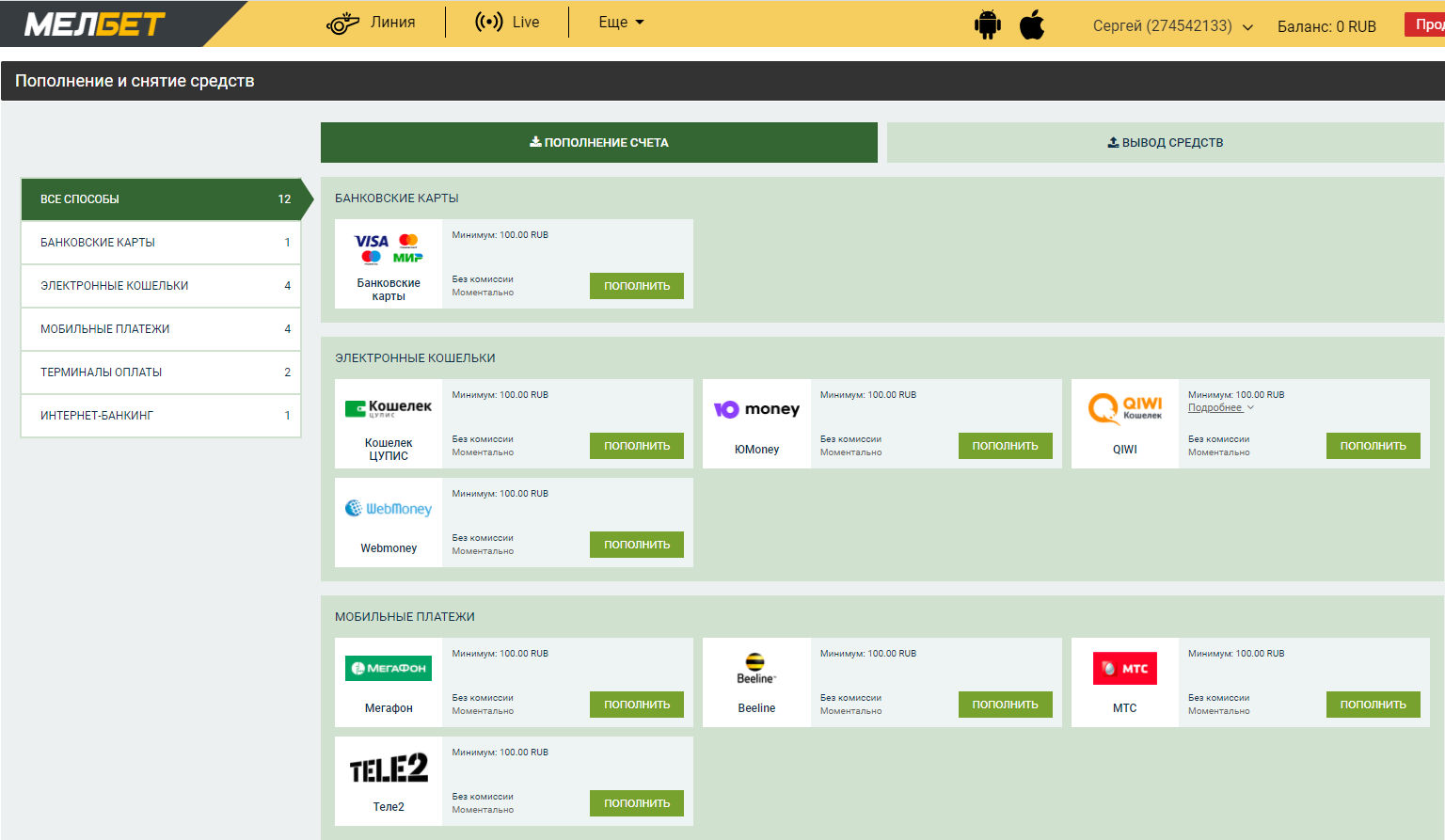Click Пополнить for Банковские карты
This screenshot has height=840, width=1445.
pyautogui.click(x=637, y=286)
